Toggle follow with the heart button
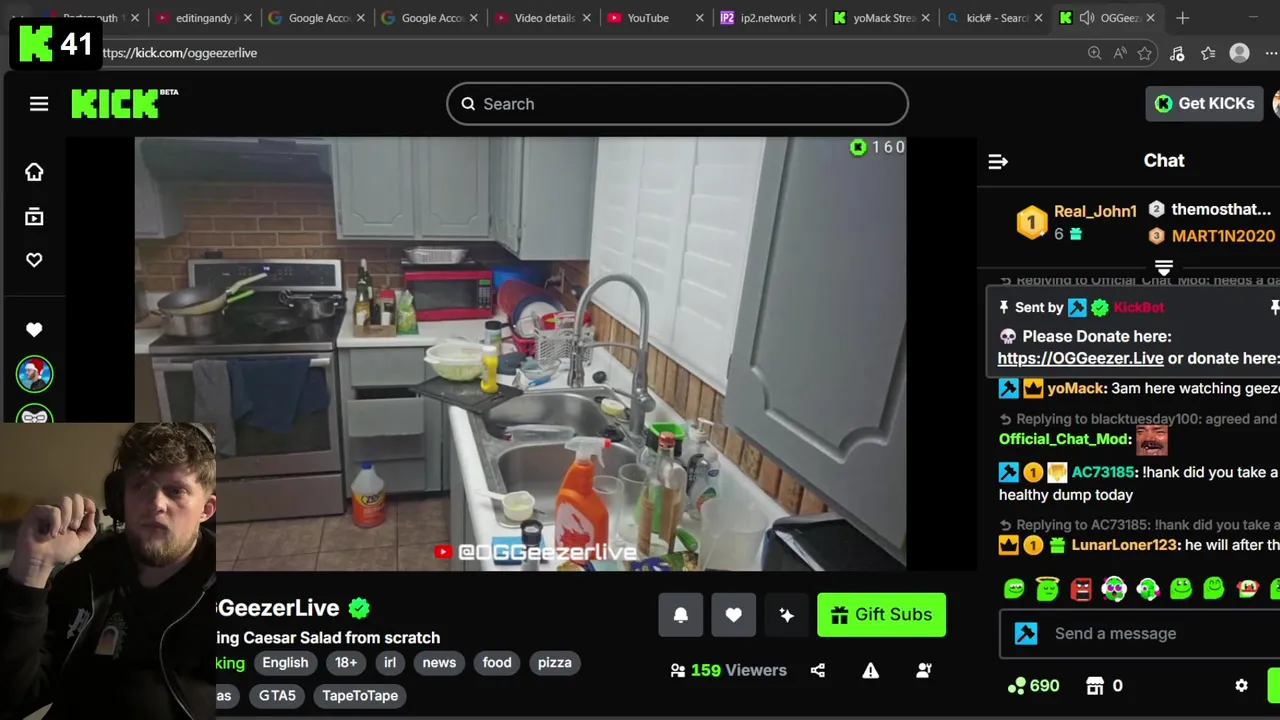Image resolution: width=1280 pixels, height=720 pixels. tap(733, 615)
